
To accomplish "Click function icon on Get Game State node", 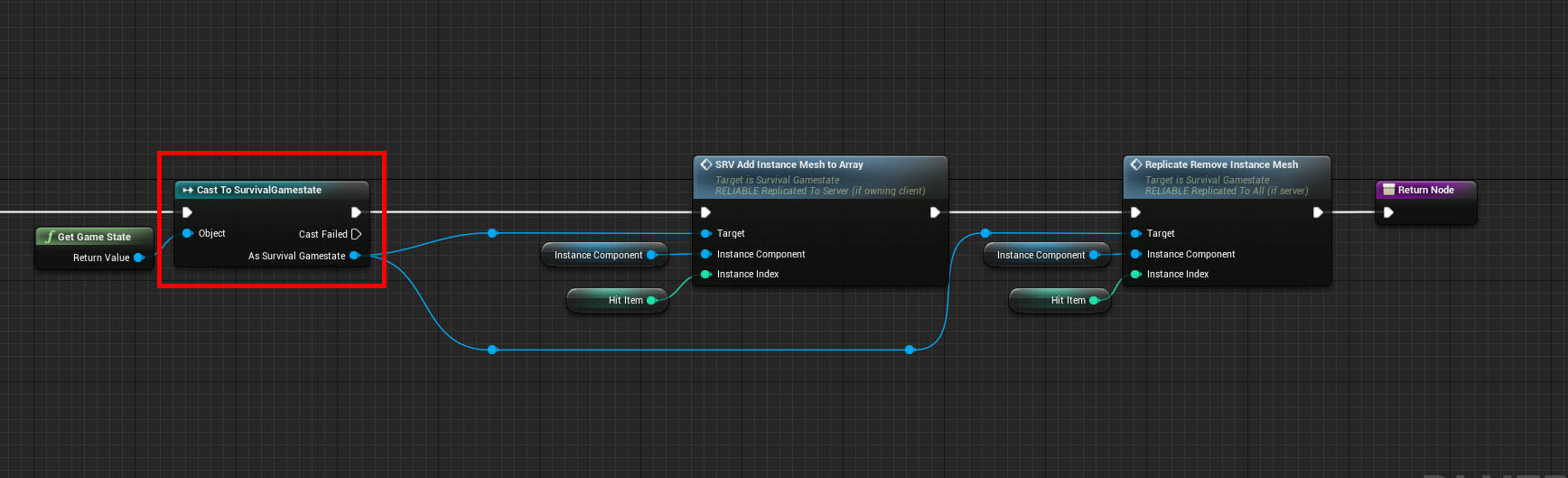I will click(x=49, y=237).
